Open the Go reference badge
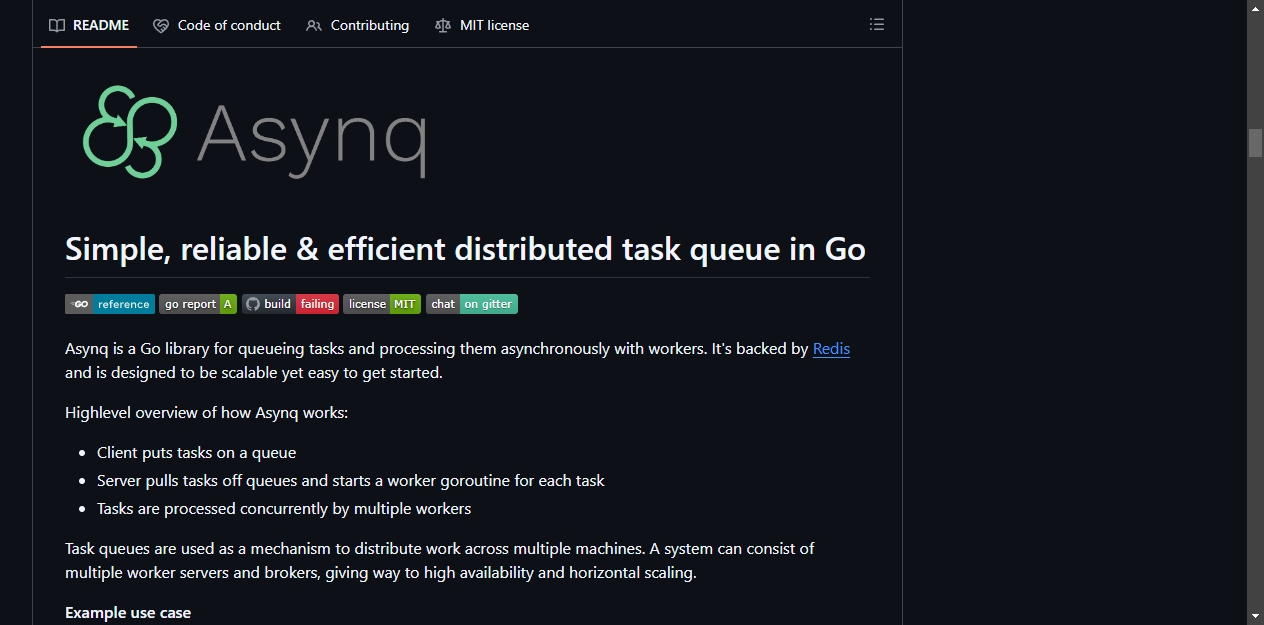1264x625 pixels. point(110,304)
